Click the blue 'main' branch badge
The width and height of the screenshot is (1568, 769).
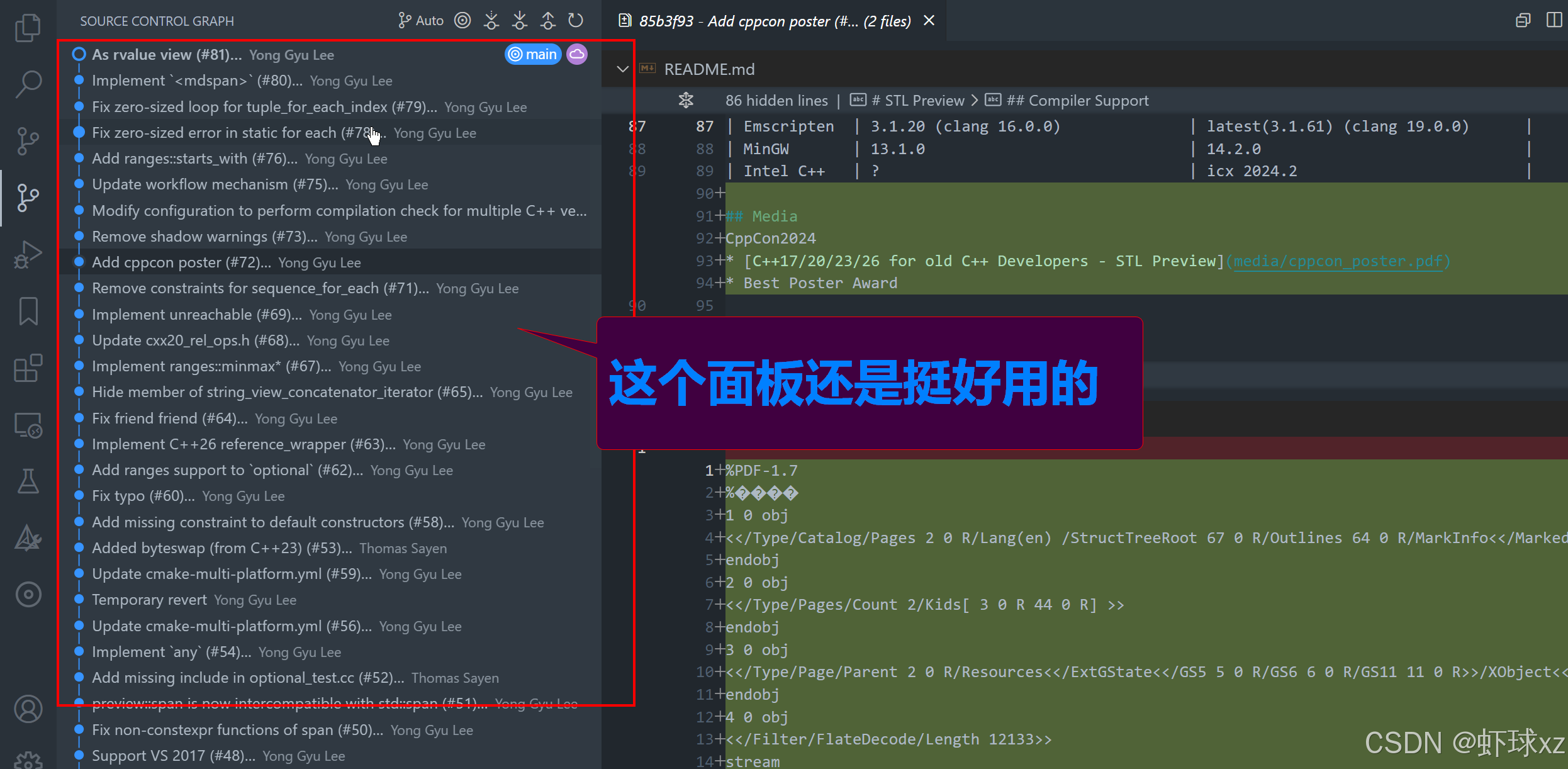533,55
